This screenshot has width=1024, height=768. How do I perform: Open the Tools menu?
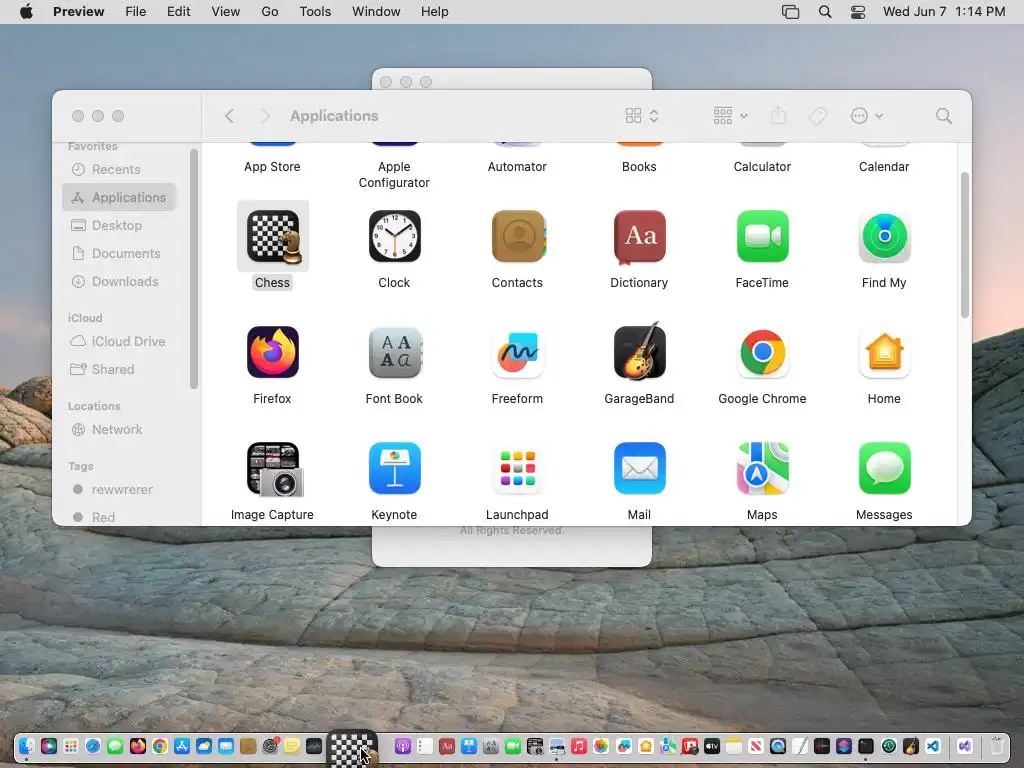tap(315, 12)
